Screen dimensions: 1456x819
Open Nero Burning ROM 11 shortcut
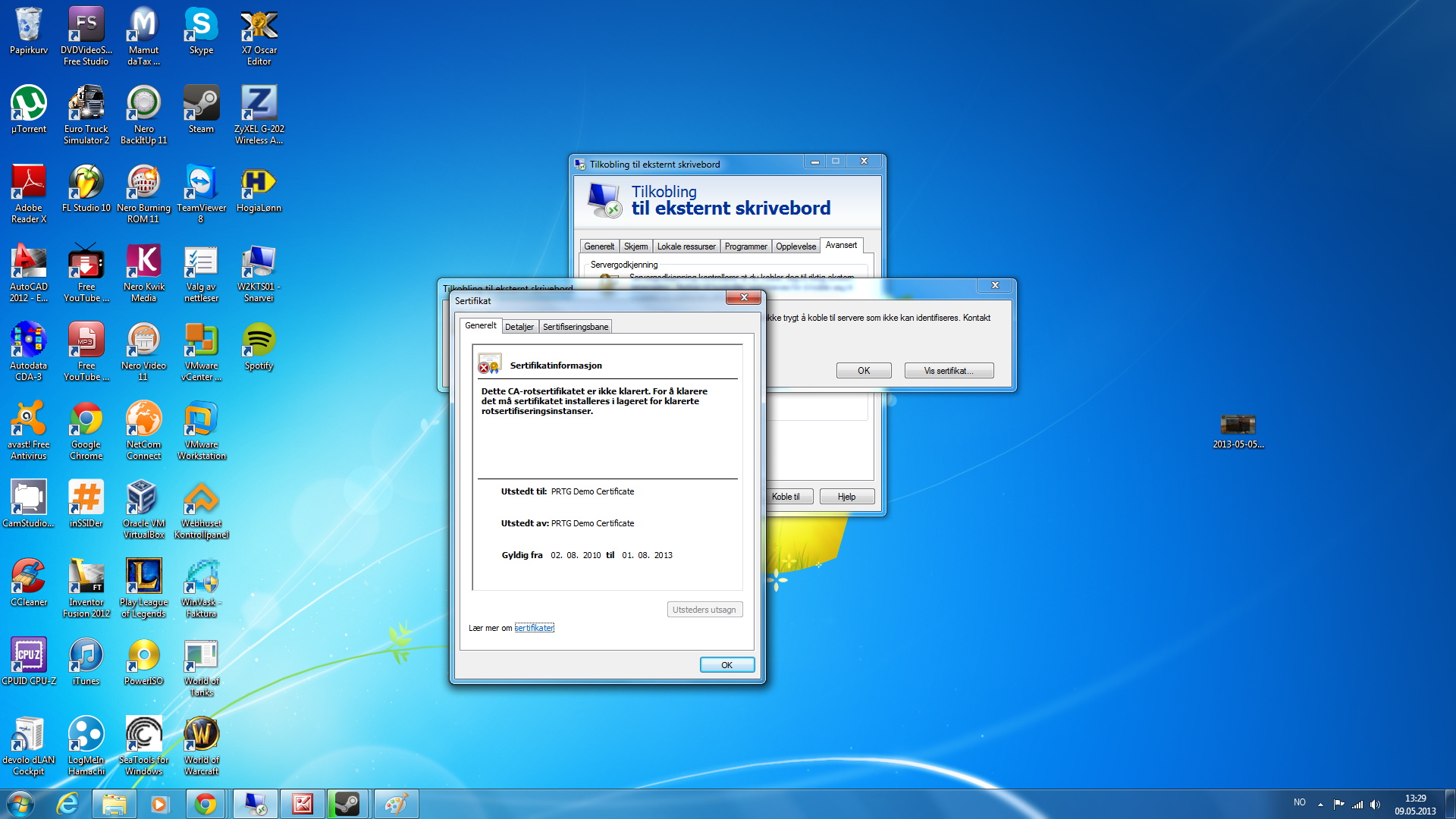(x=144, y=193)
